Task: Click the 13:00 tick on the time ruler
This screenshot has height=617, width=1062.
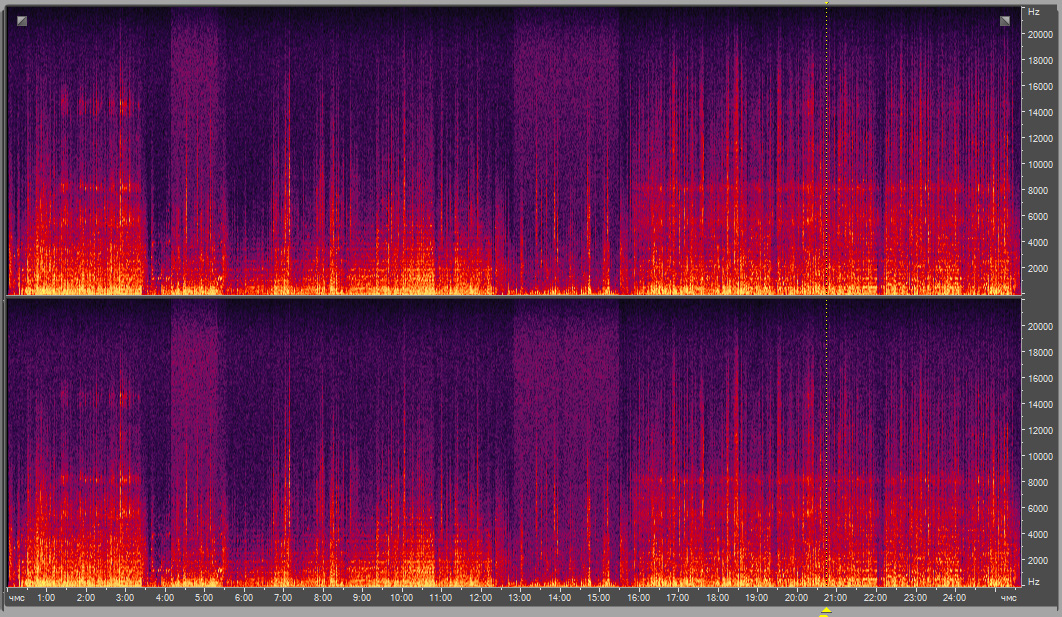Action: pos(520,598)
